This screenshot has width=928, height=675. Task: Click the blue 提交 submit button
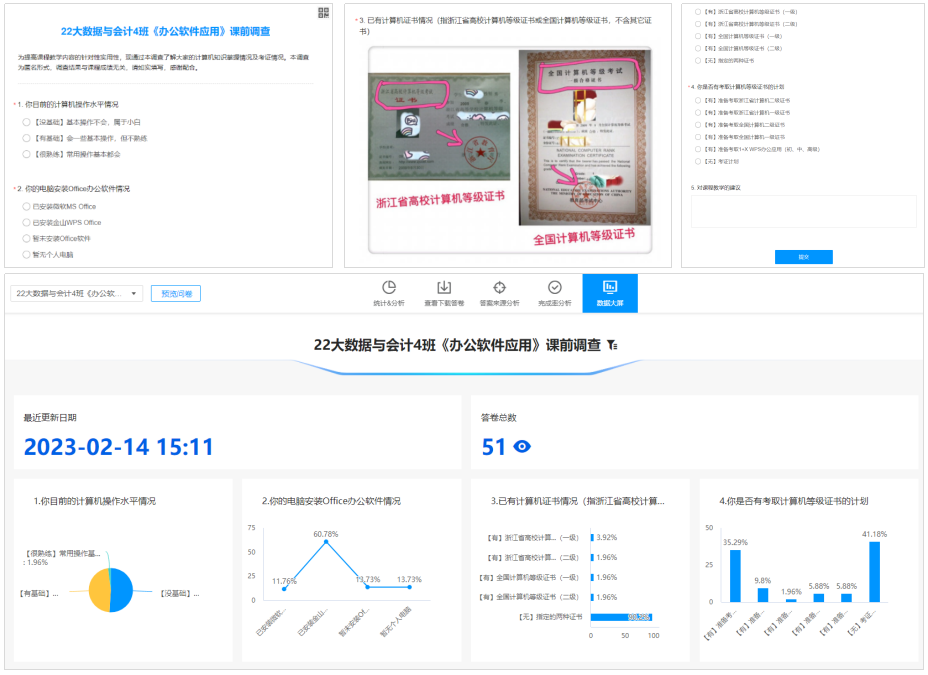(803, 257)
